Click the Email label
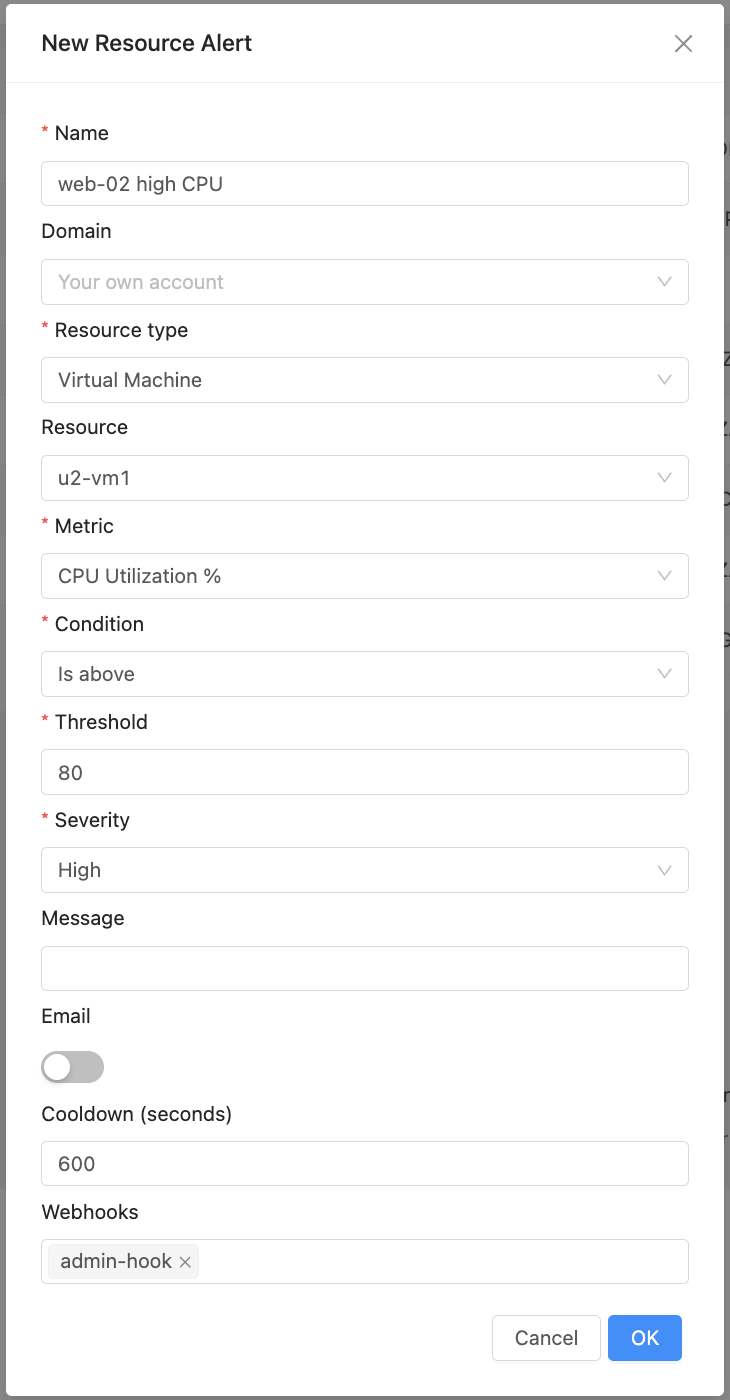 pos(66,1016)
